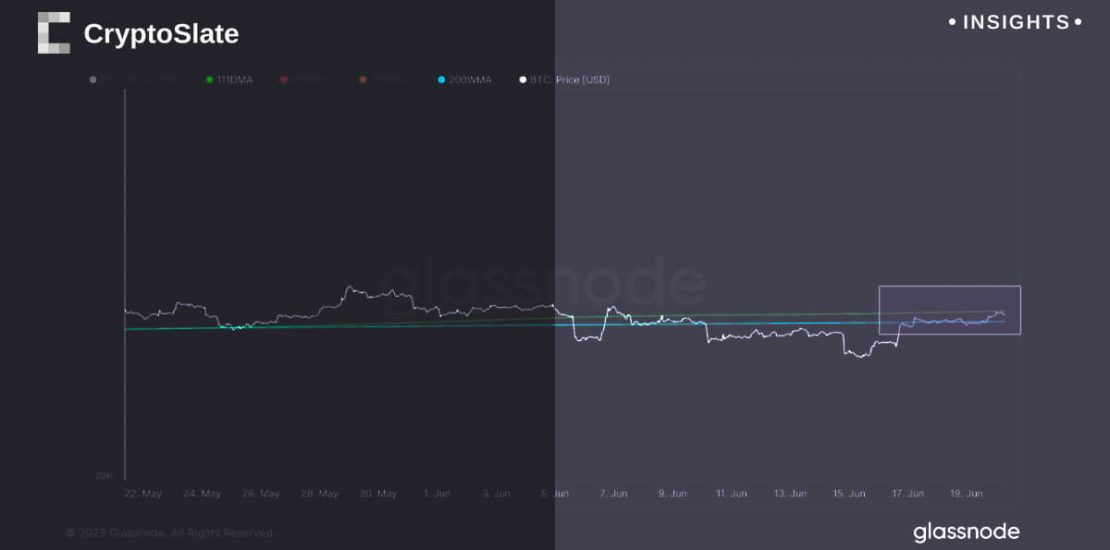Click the CryptoSlate logo icon
Screen dimensions: 1110x550
pyautogui.click(x=54, y=33)
